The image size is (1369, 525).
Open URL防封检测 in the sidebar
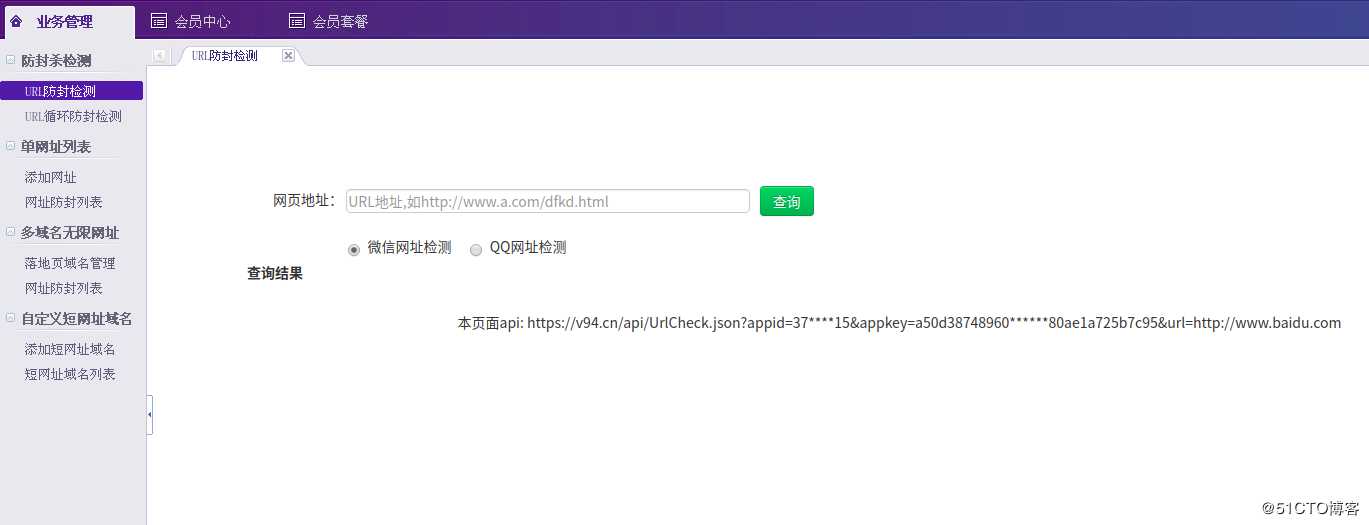(71, 91)
